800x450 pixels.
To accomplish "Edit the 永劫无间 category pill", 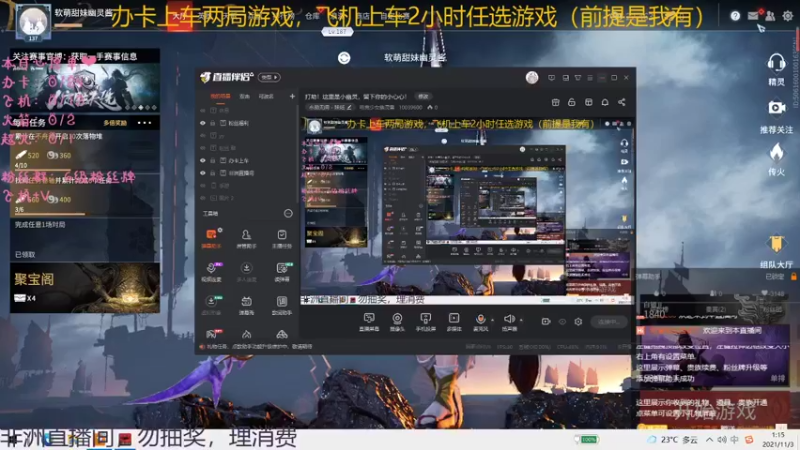I will (x=331, y=107).
